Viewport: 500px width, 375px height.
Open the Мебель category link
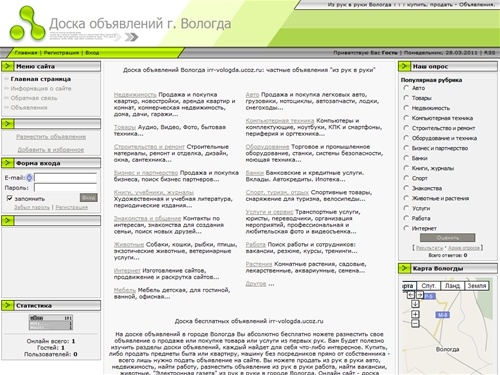point(125,290)
